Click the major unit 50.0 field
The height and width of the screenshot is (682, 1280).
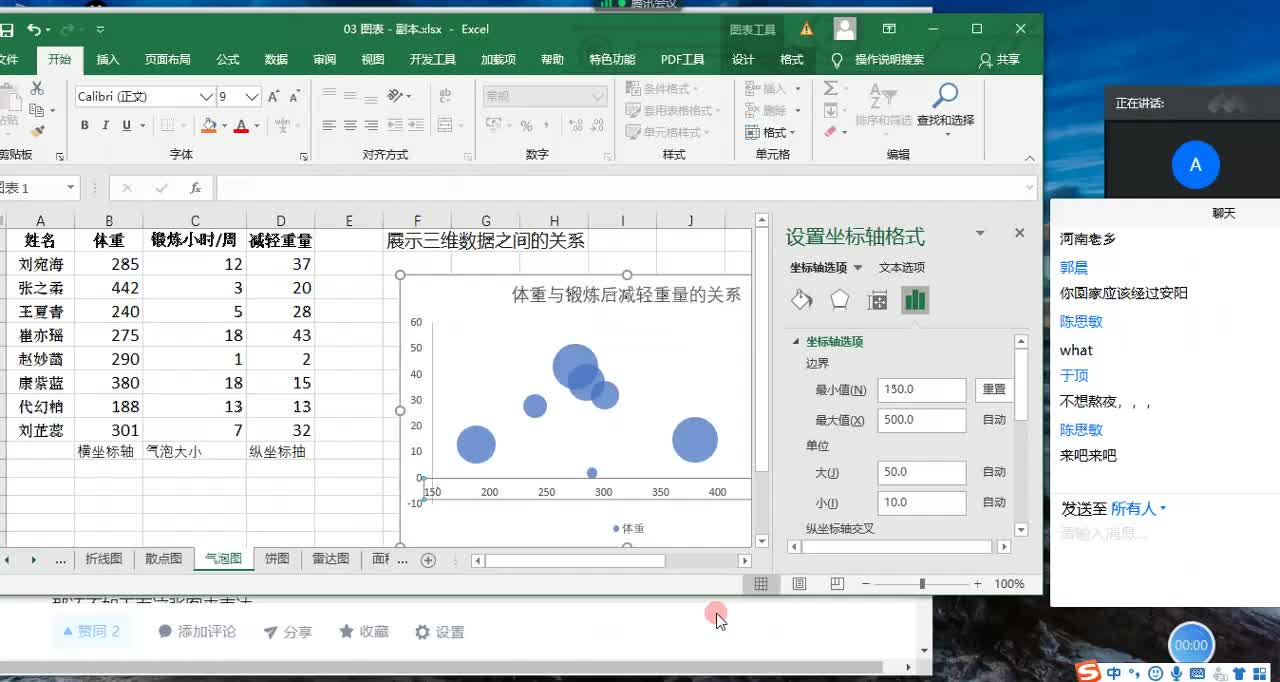(922, 472)
